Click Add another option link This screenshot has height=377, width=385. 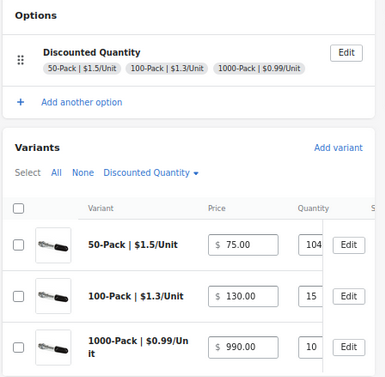82,102
